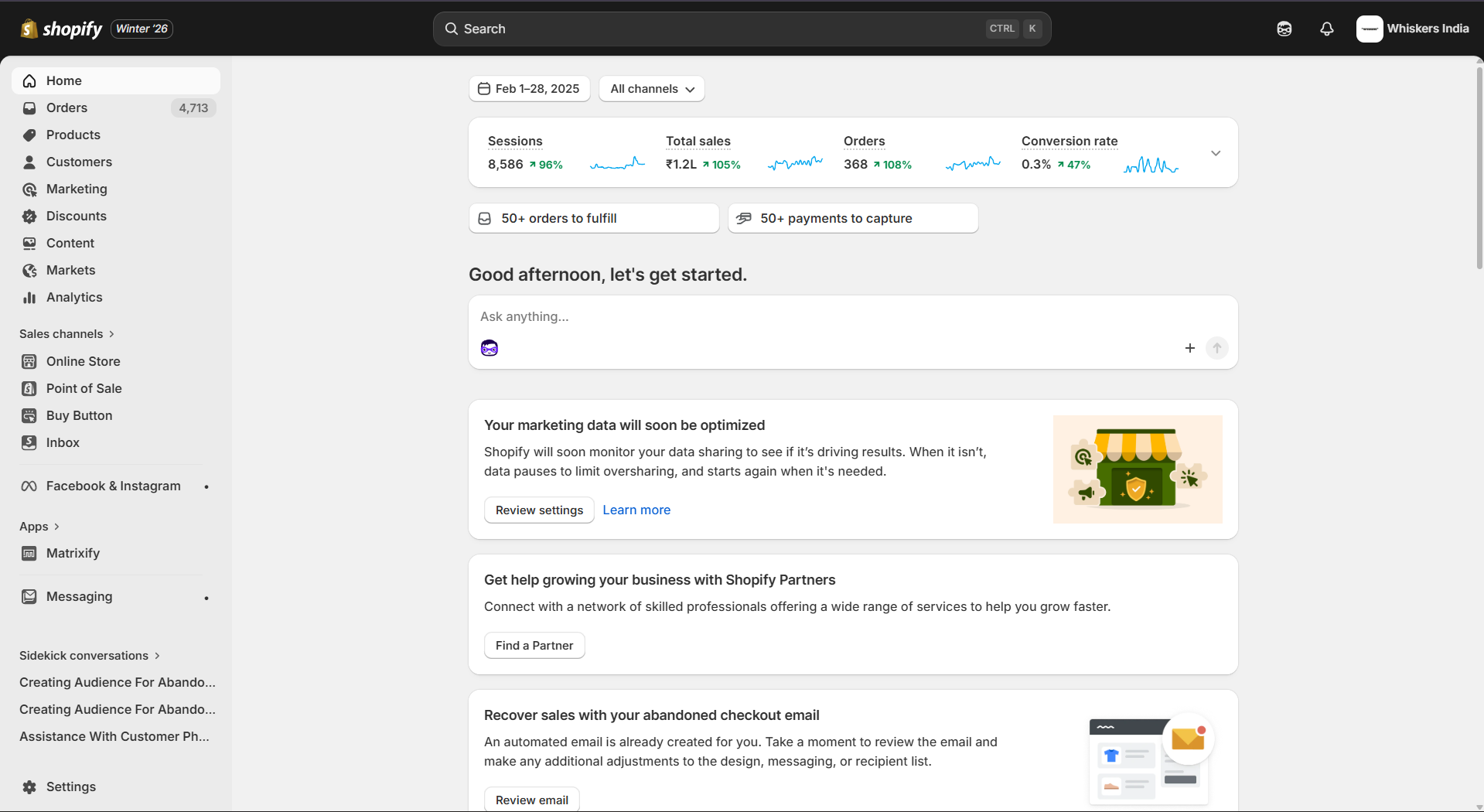This screenshot has height=812, width=1484.
Task: Expand the metrics card chevron
Action: [1216, 153]
